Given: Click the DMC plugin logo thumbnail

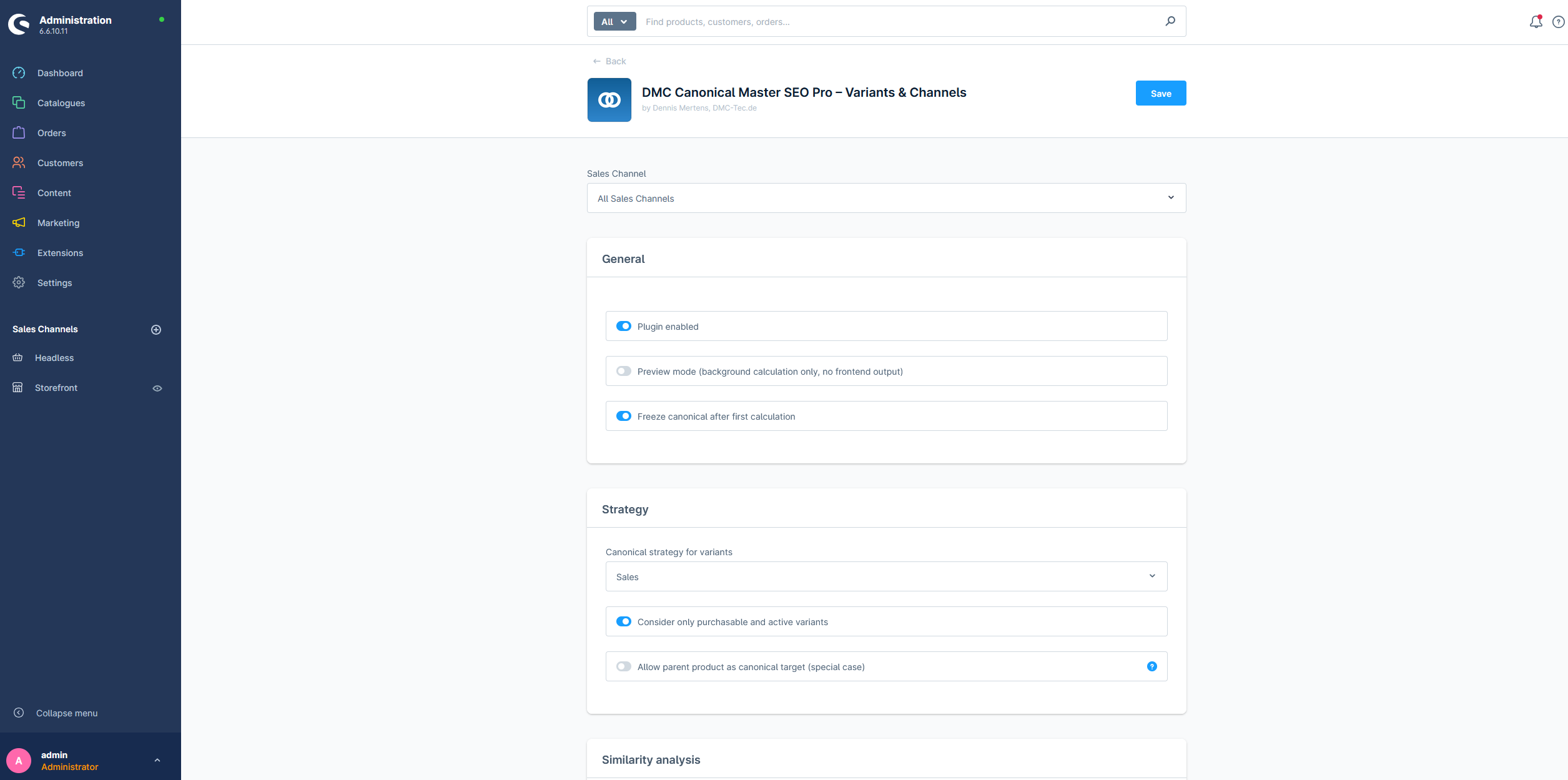Looking at the screenshot, I should pyautogui.click(x=609, y=100).
